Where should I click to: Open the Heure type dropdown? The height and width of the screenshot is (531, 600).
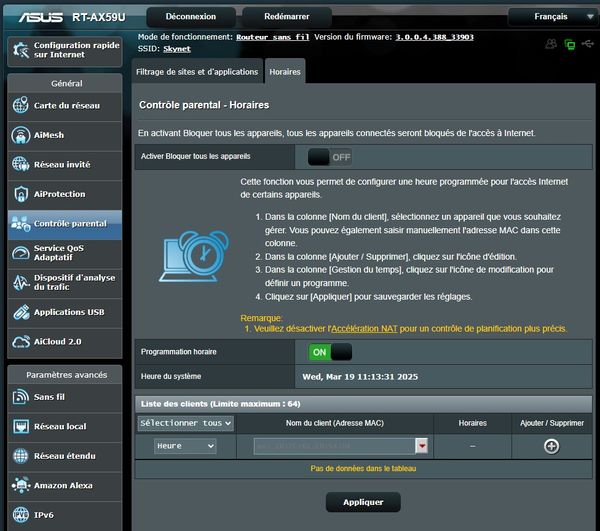tap(185, 446)
